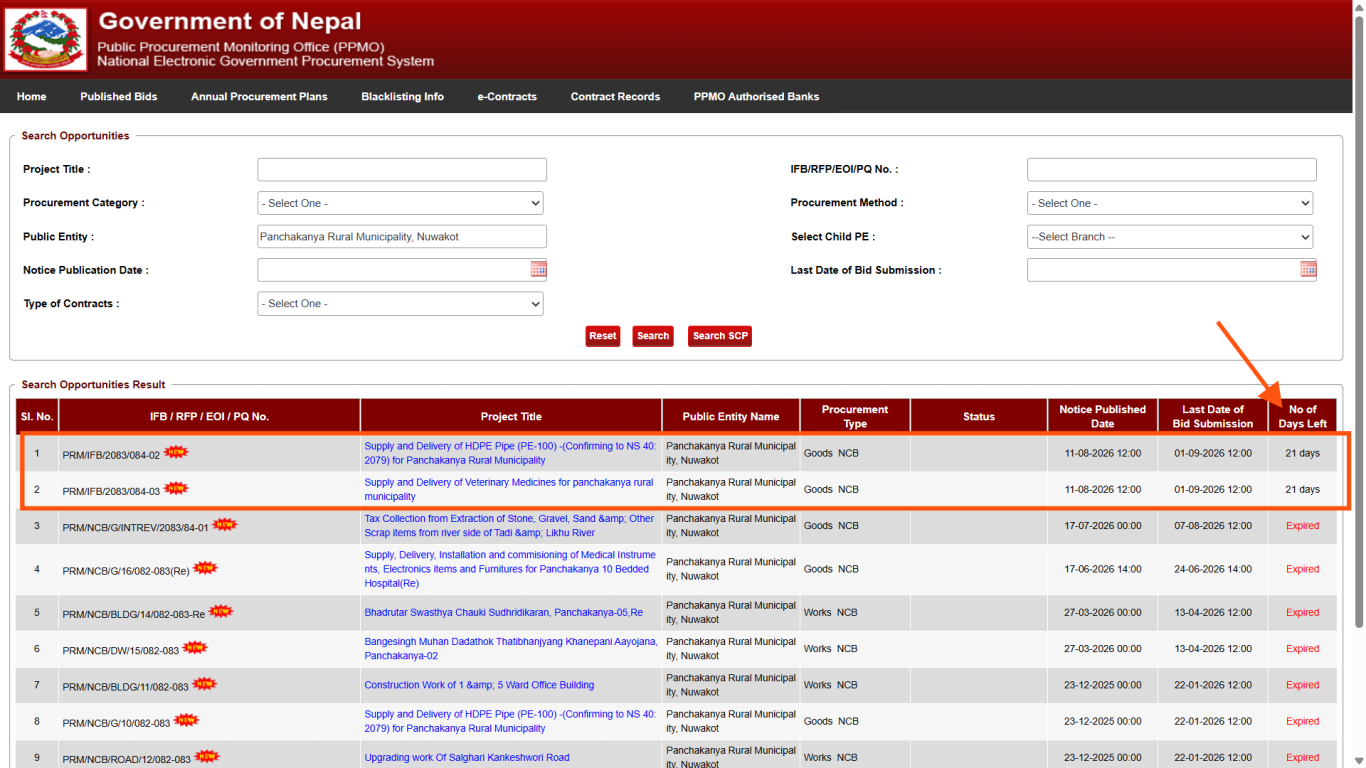Click the Search SCP button

[720, 336]
